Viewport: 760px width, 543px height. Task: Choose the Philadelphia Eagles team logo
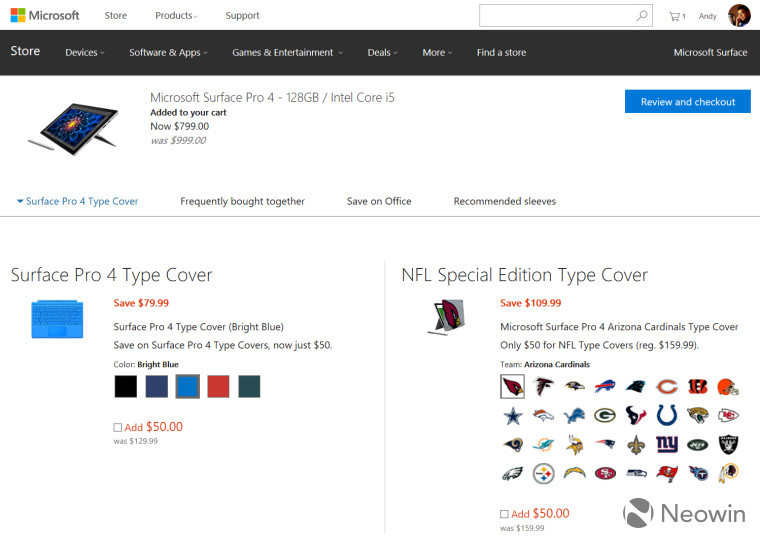tap(512, 474)
